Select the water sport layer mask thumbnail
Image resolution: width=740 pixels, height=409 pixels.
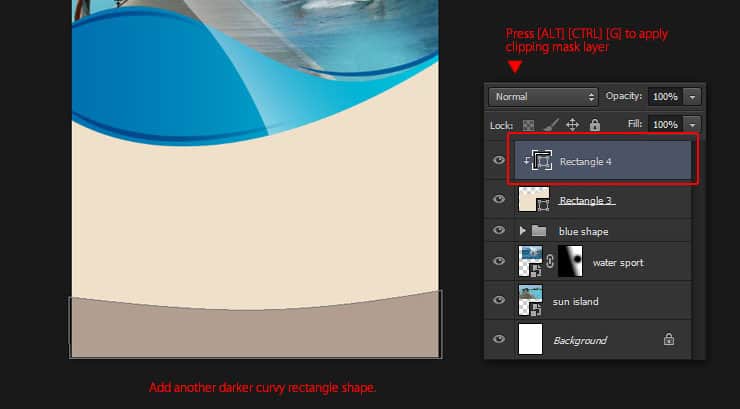(x=569, y=262)
